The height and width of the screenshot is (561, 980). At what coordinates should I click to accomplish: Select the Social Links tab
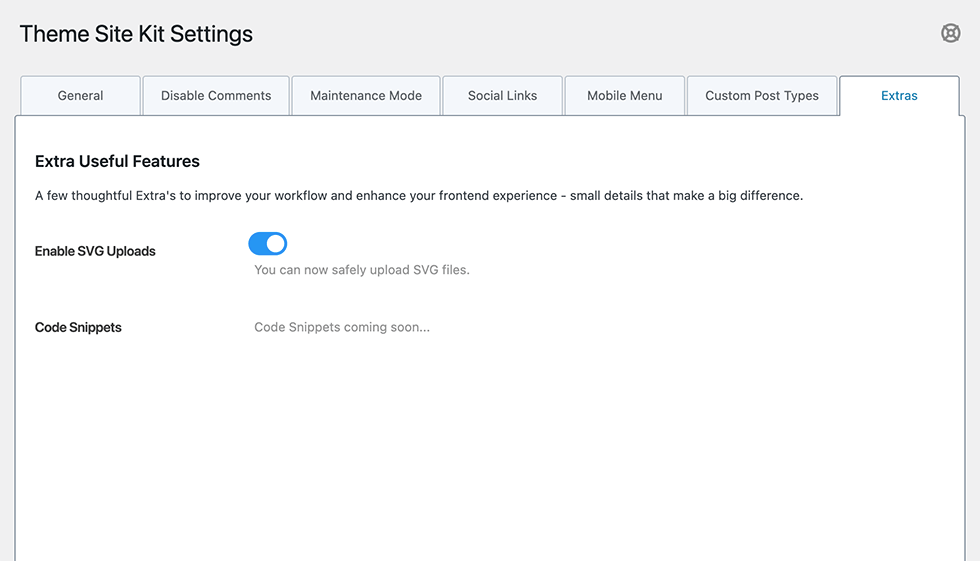(502, 96)
